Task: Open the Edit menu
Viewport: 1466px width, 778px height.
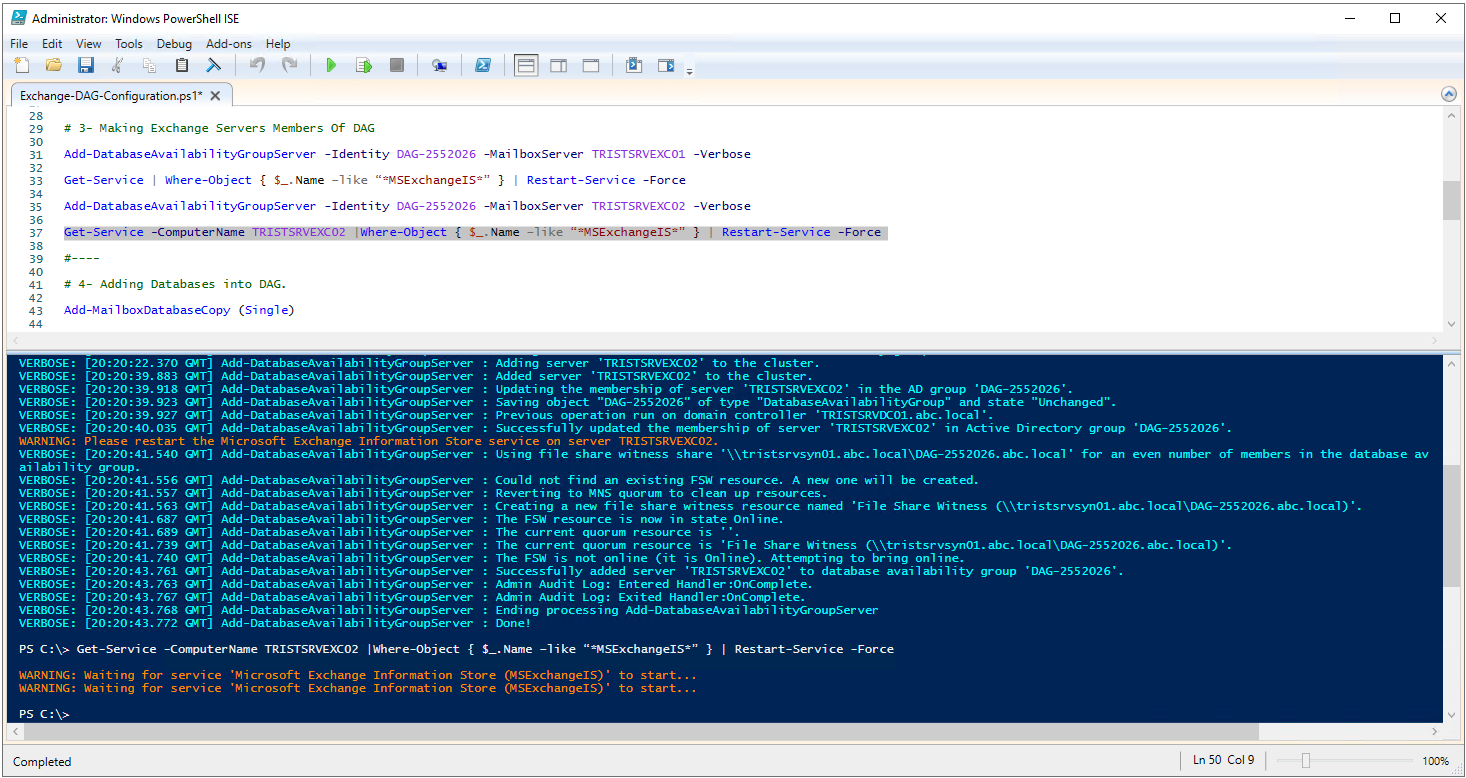Action: pyautogui.click(x=52, y=44)
